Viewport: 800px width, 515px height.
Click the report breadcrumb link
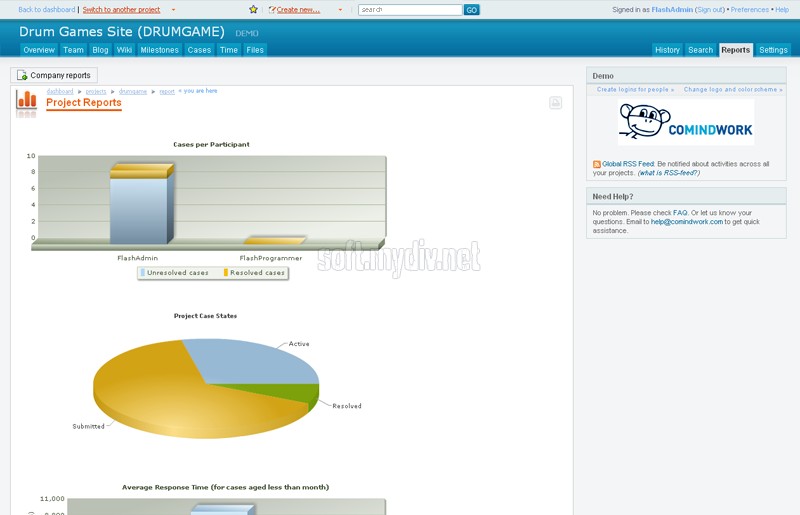[x=167, y=91]
